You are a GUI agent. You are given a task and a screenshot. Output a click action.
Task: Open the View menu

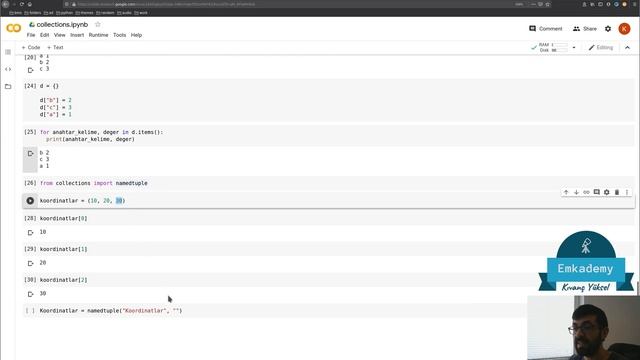[60, 35]
